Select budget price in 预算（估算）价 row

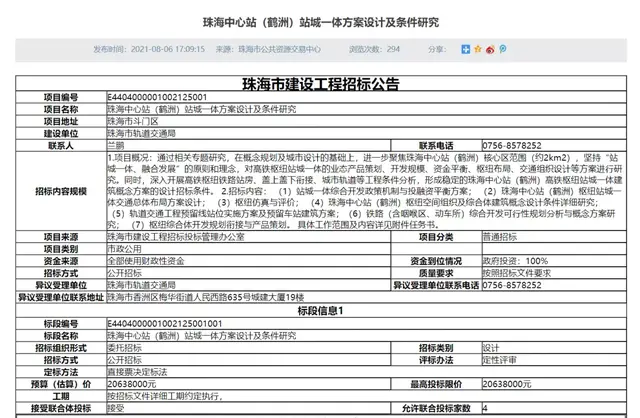pyautogui.click(x=131, y=384)
